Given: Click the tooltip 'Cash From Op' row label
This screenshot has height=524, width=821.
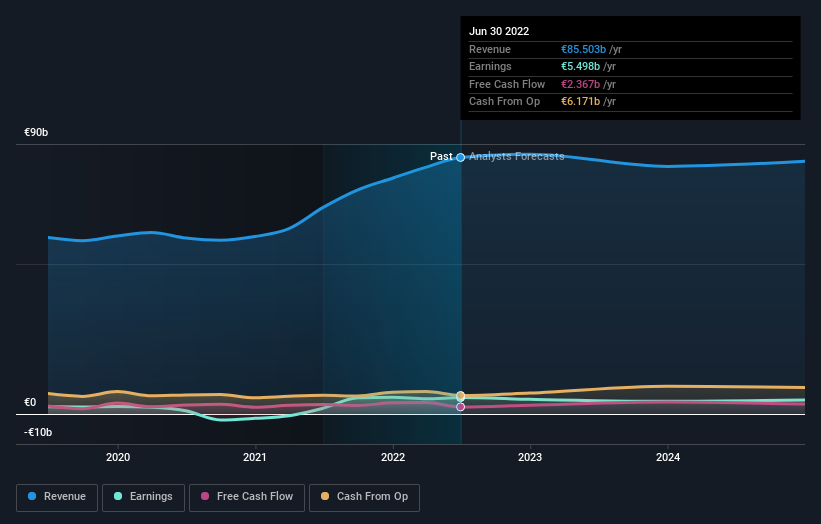Looking at the screenshot, I should pos(504,102).
